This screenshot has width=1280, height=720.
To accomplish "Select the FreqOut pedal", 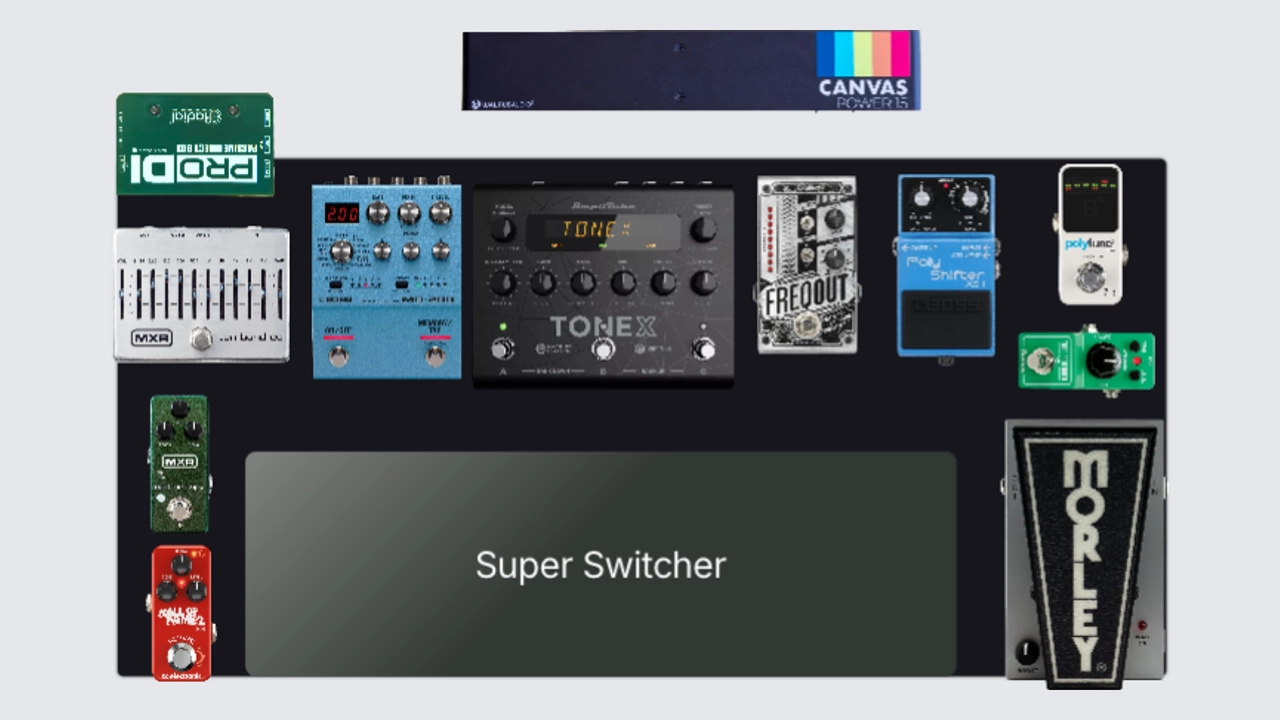I will (807, 265).
